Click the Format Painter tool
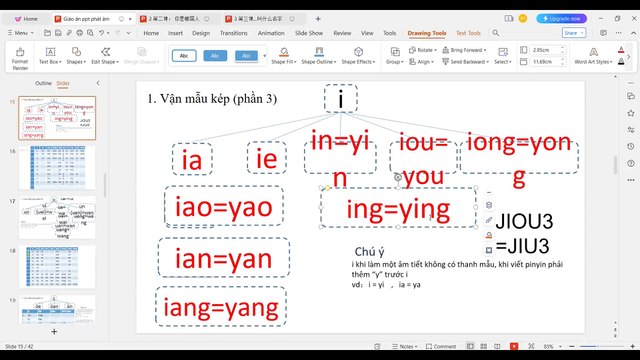The width and height of the screenshot is (640, 360). pos(20,58)
